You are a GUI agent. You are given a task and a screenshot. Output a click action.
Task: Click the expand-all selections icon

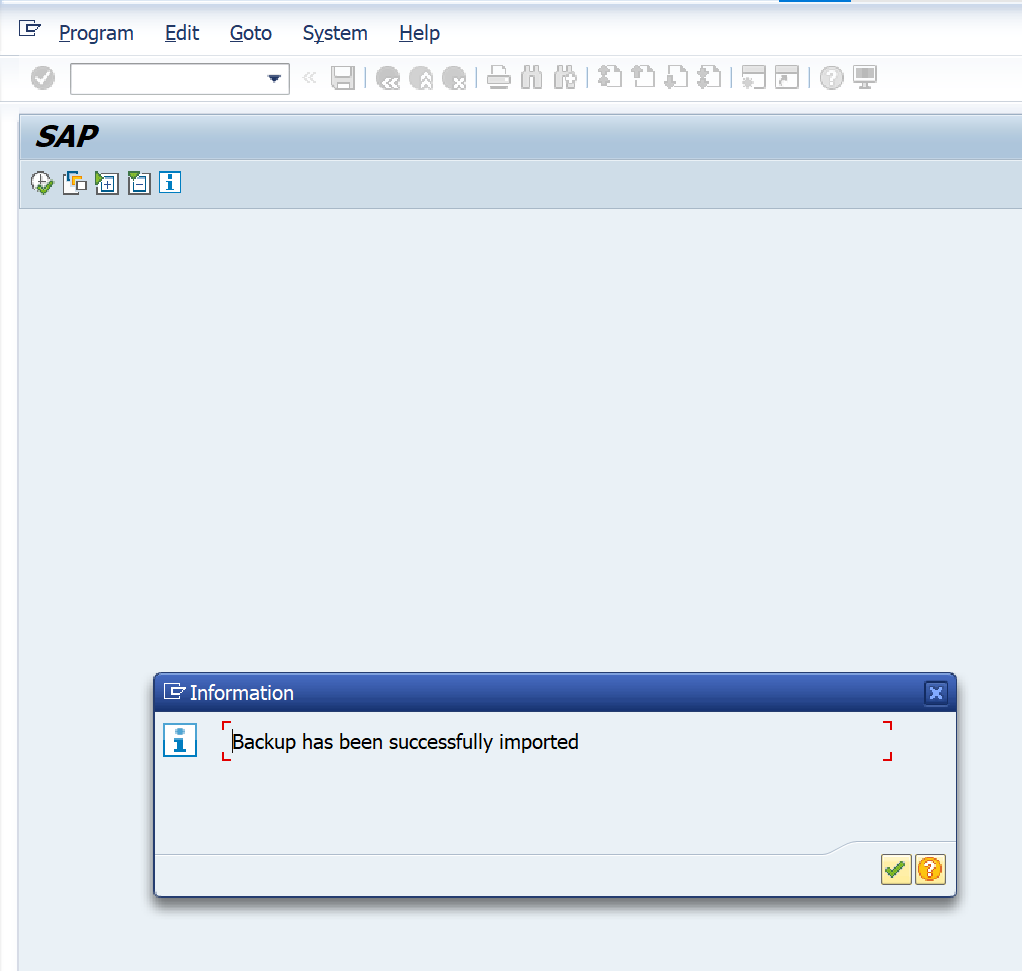[106, 183]
